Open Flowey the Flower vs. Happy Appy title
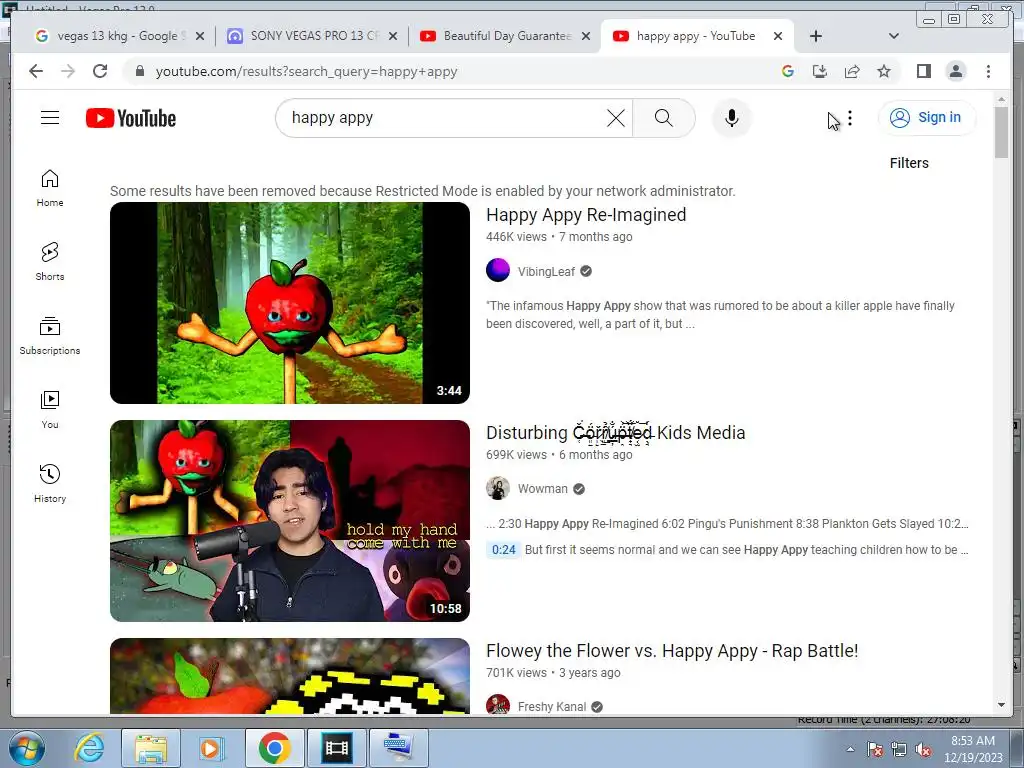 (x=672, y=651)
